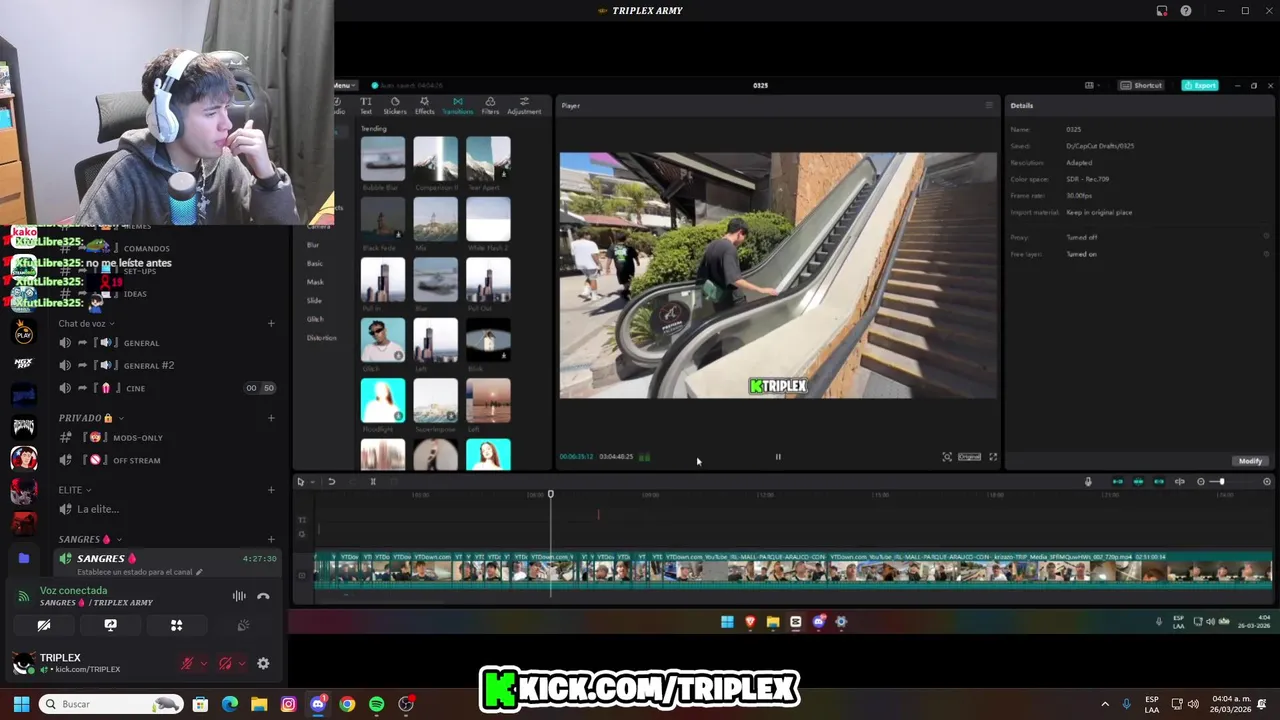Screen dimensions: 1280x720
Task: Choose the Bubble Blur transition thumbnail
Action: click(383, 159)
